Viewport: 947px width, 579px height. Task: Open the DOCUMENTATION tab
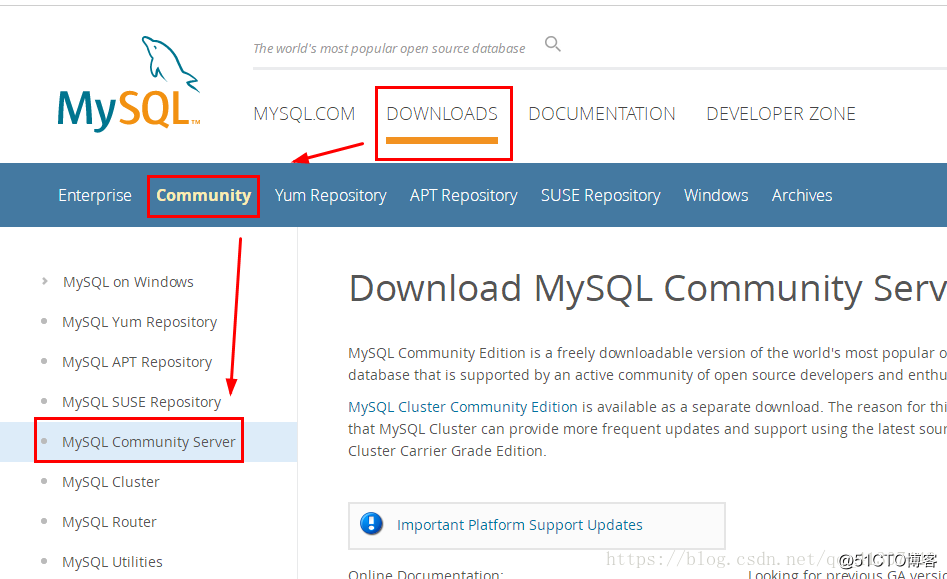click(602, 114)
